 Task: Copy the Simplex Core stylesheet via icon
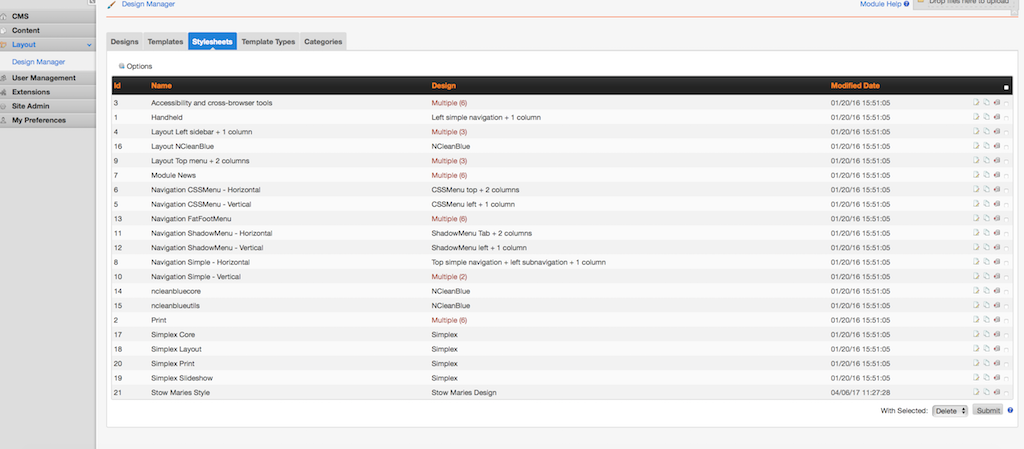coord(986,334)
